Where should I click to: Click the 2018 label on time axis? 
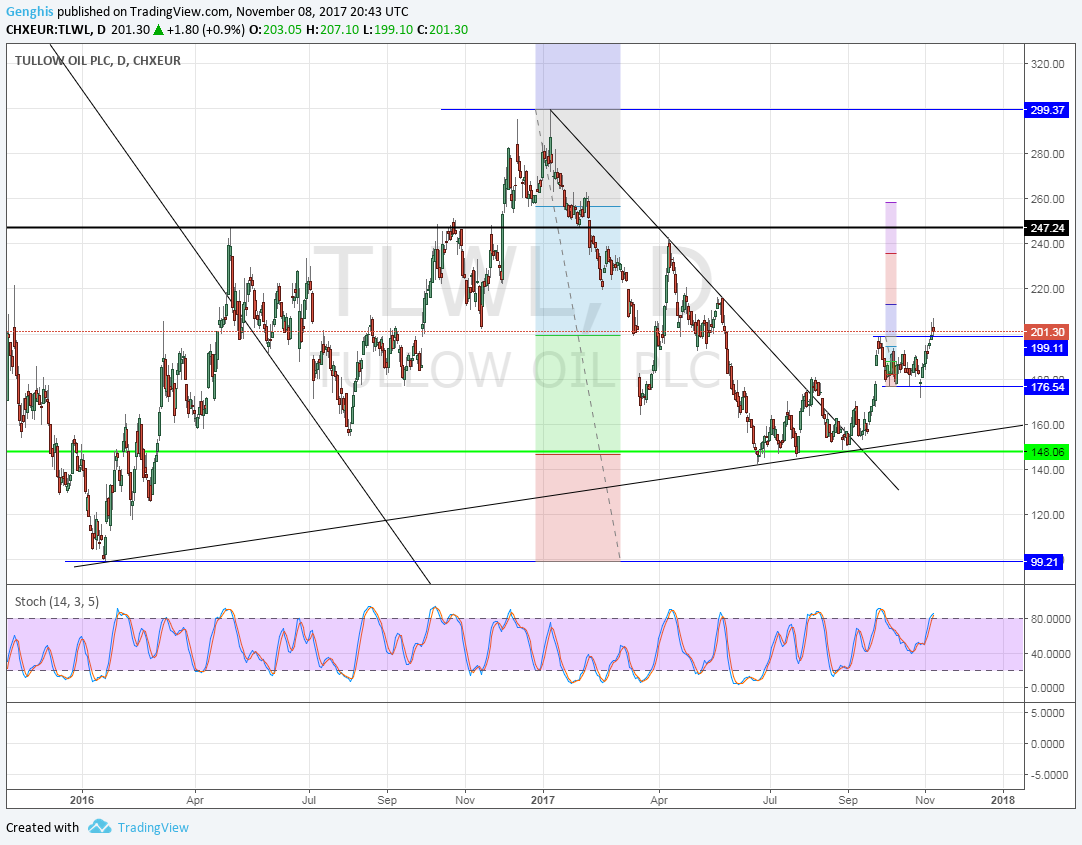coord(1003,800)
